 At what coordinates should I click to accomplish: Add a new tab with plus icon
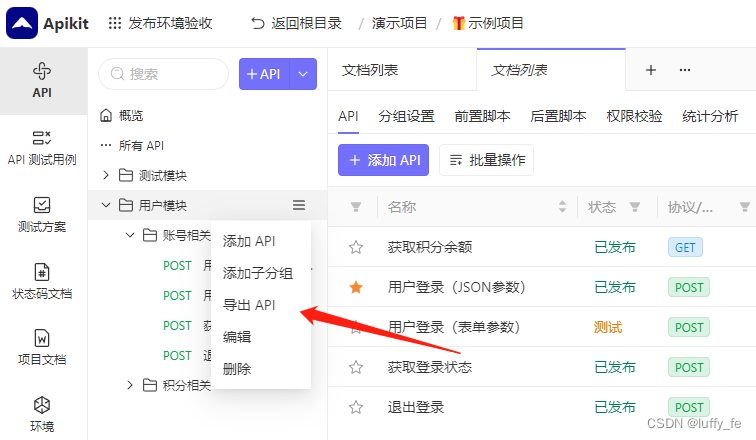point(651,70)
